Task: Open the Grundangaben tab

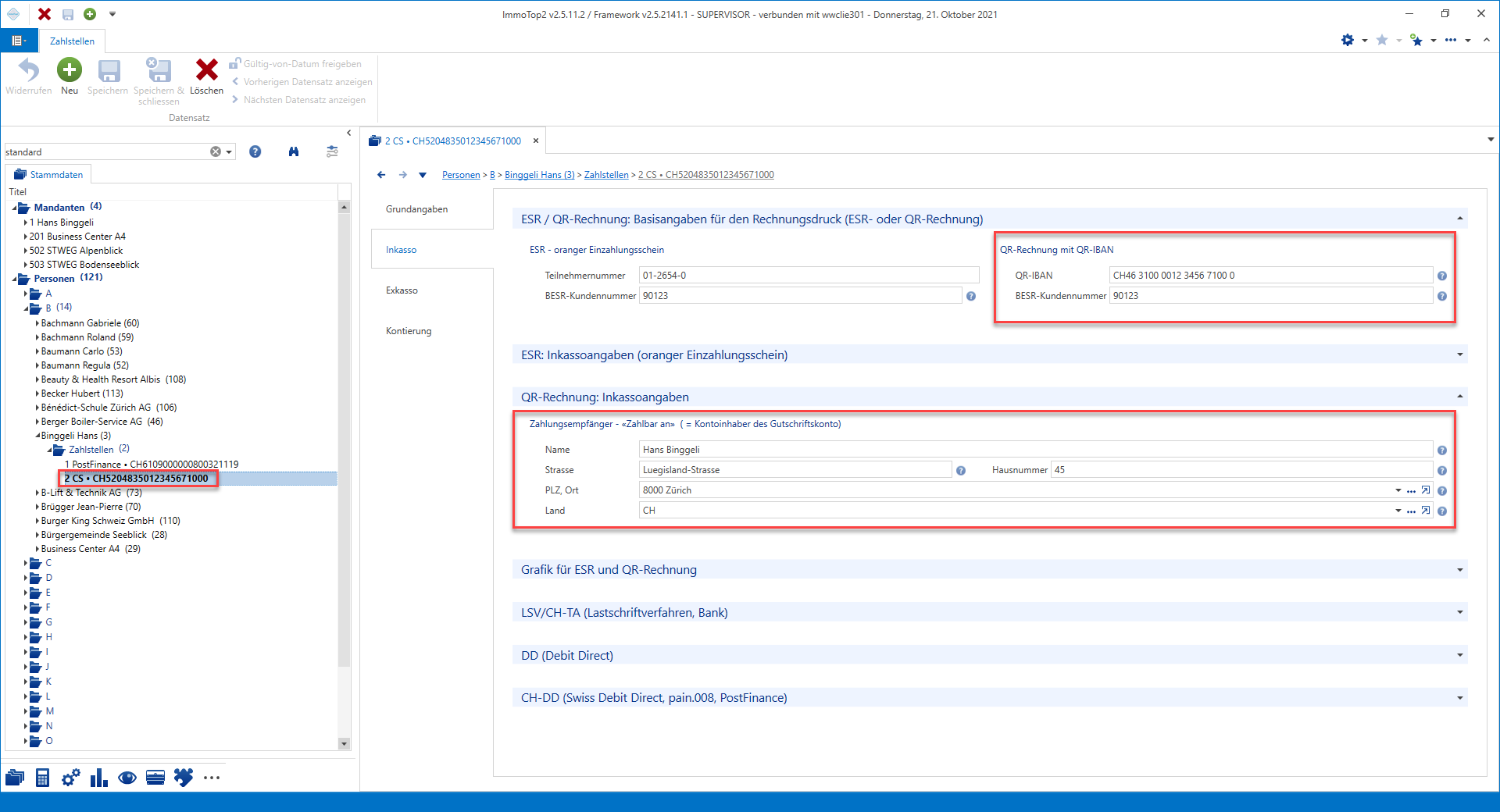Action: (x=416, y=209)
